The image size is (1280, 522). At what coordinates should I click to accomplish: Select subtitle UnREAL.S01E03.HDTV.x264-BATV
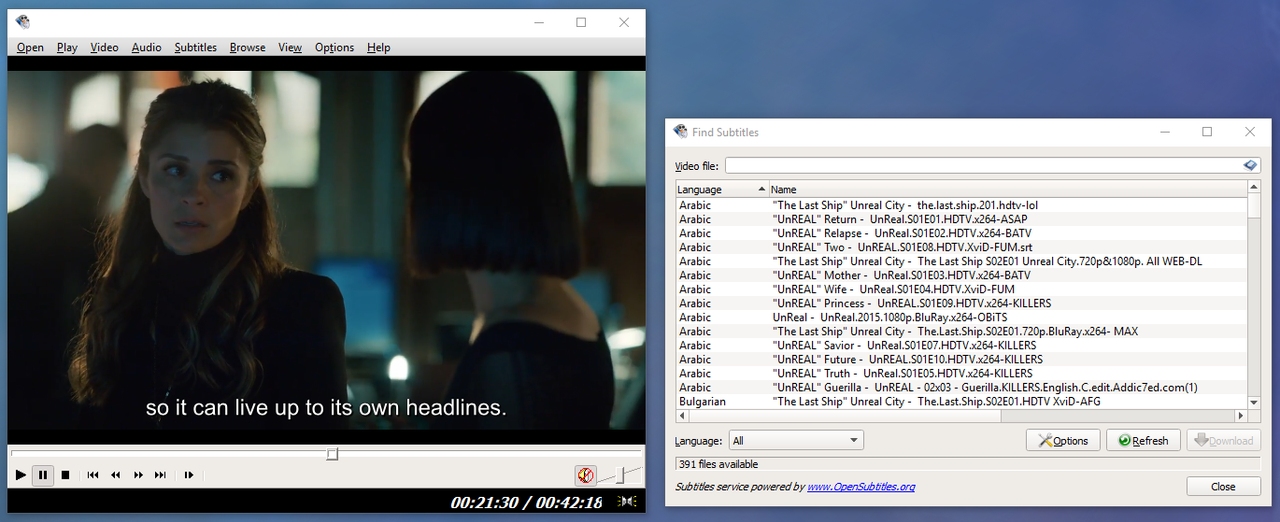961,275
